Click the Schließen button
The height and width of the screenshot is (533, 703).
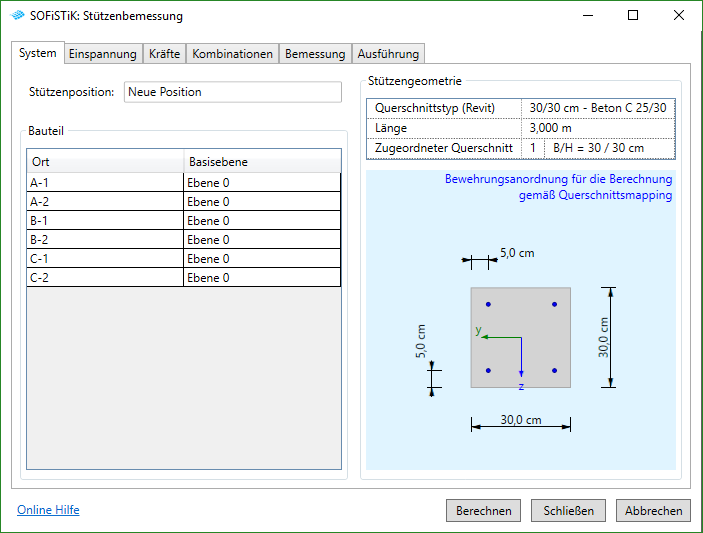click(568, 510)
